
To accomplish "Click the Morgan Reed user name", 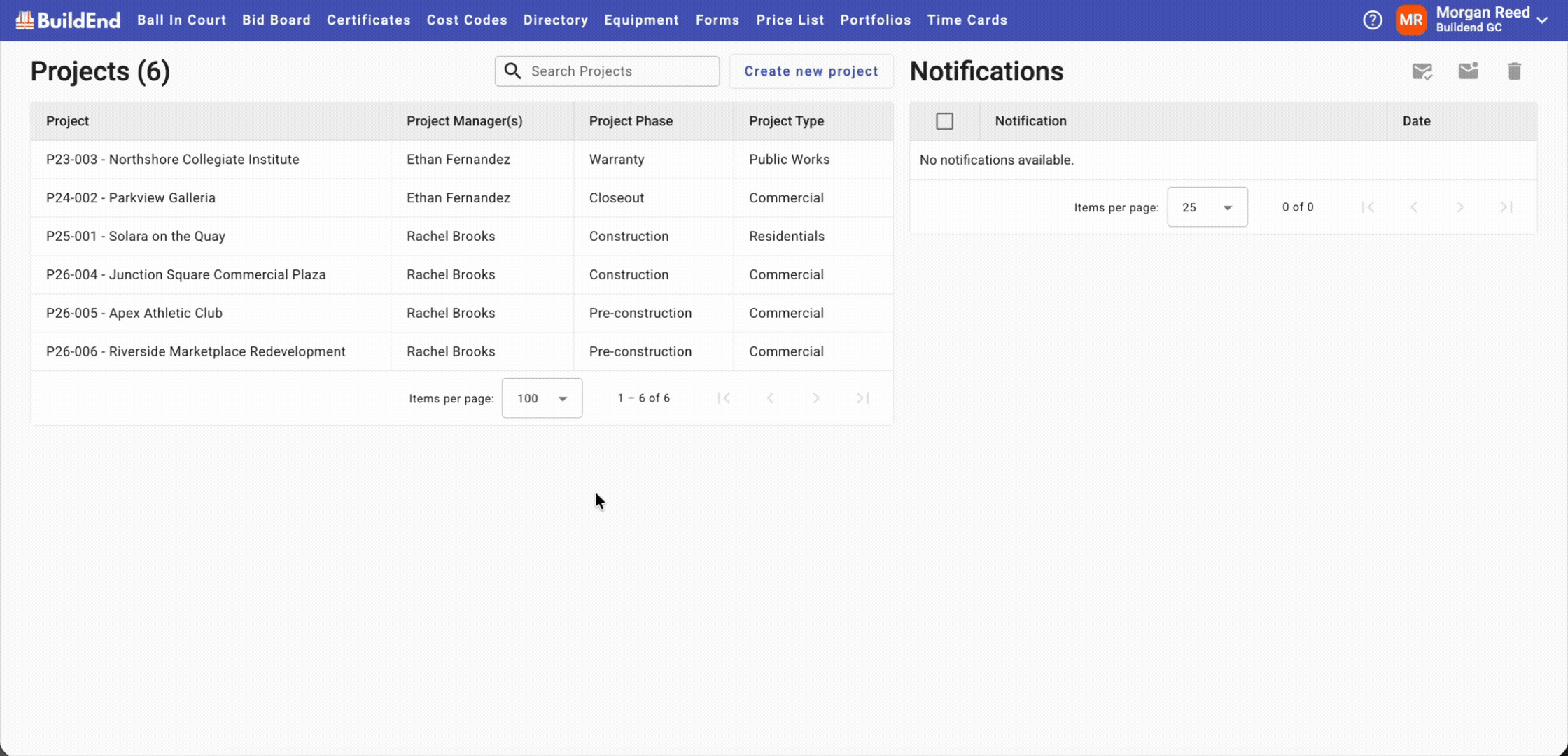I will coord(1483,13).
